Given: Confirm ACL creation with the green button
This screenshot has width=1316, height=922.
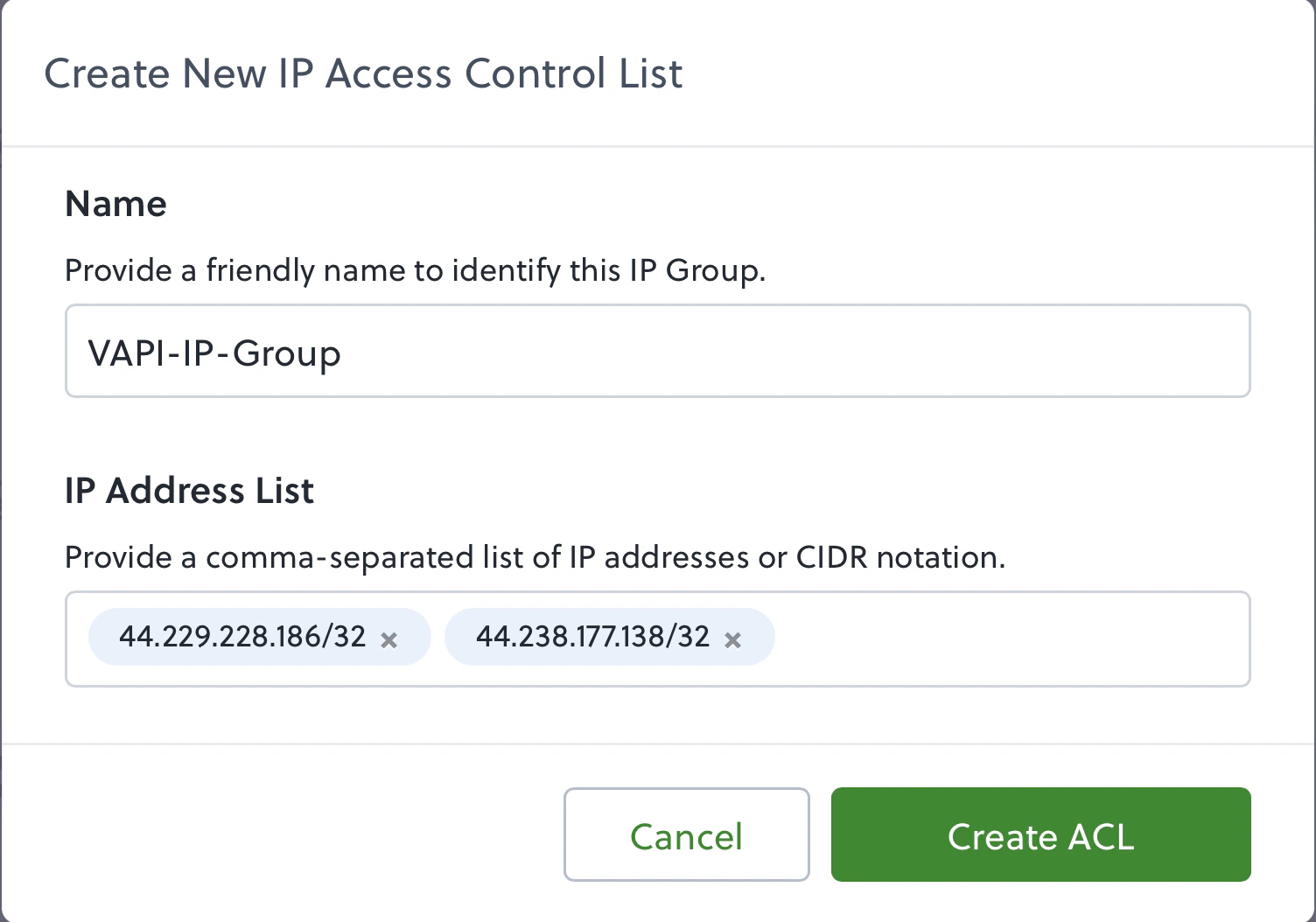Looking at the screenshot, I should pos(1040,835).
